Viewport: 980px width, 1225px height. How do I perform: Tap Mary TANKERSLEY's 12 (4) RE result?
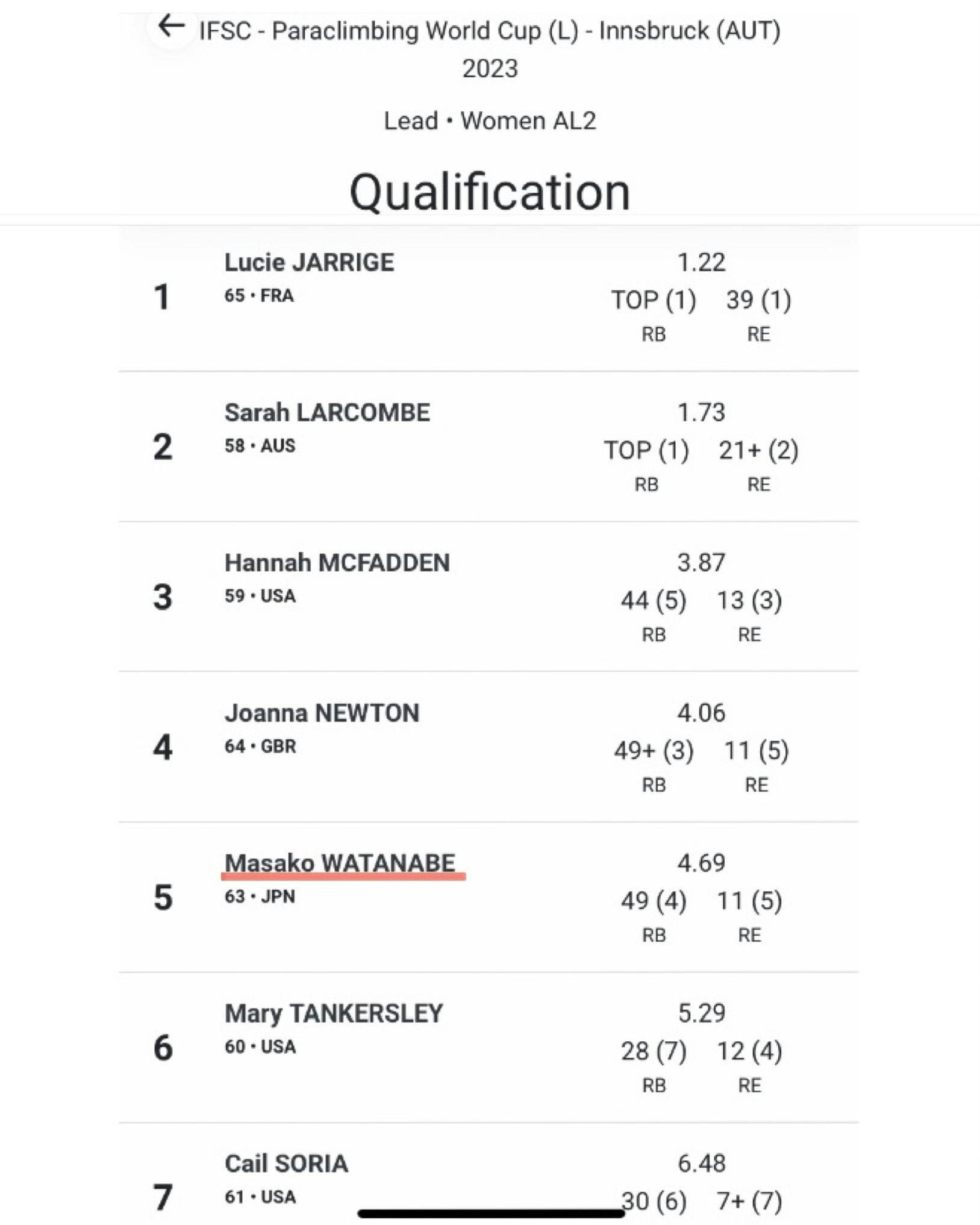749,1051
